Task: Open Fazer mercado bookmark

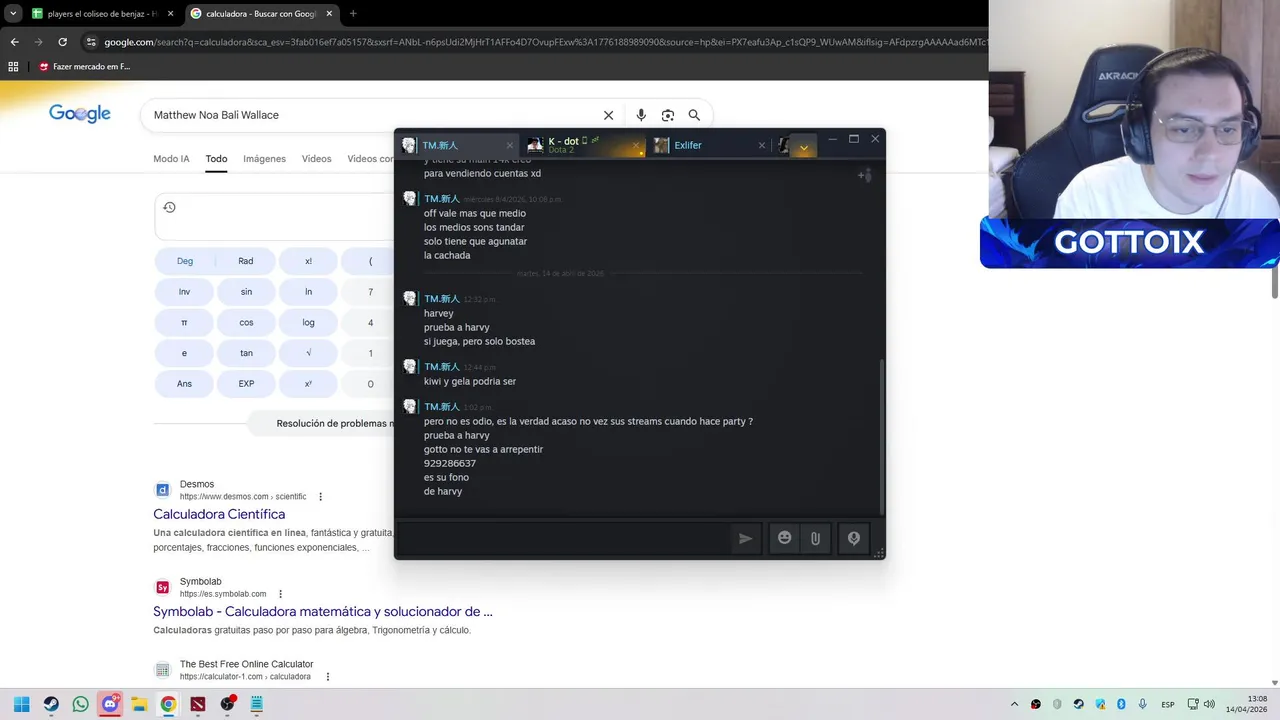Action: [85, 67]
